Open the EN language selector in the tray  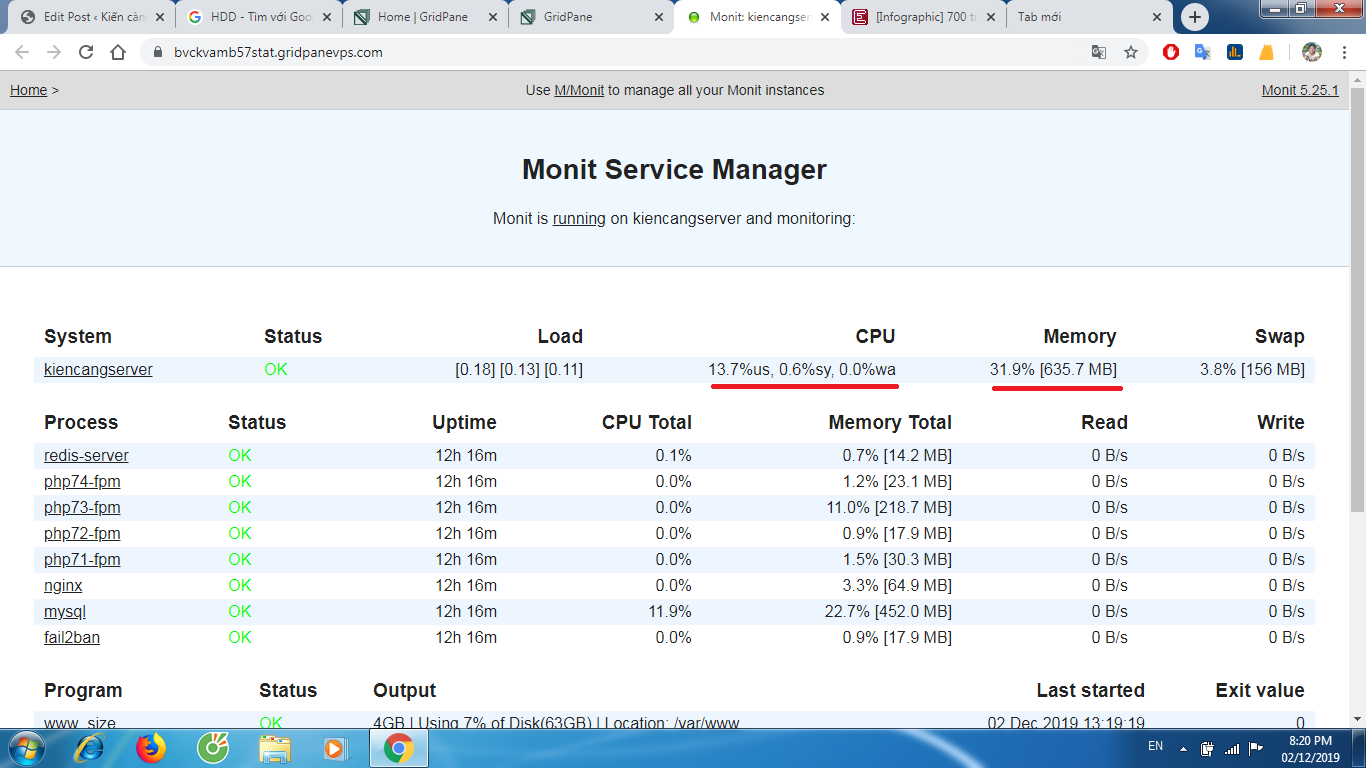click(x=1155, y=746)
